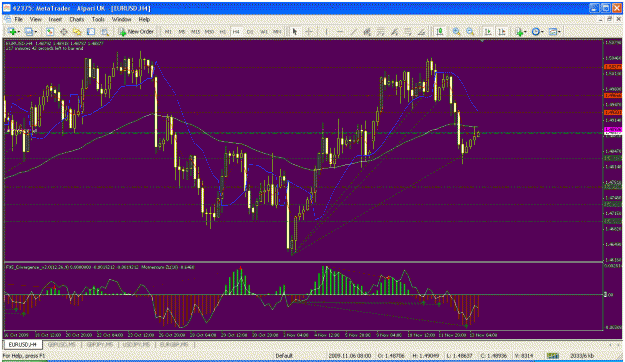Switch to the EURGBP,M5 chart tab

[x=174, y=344]
